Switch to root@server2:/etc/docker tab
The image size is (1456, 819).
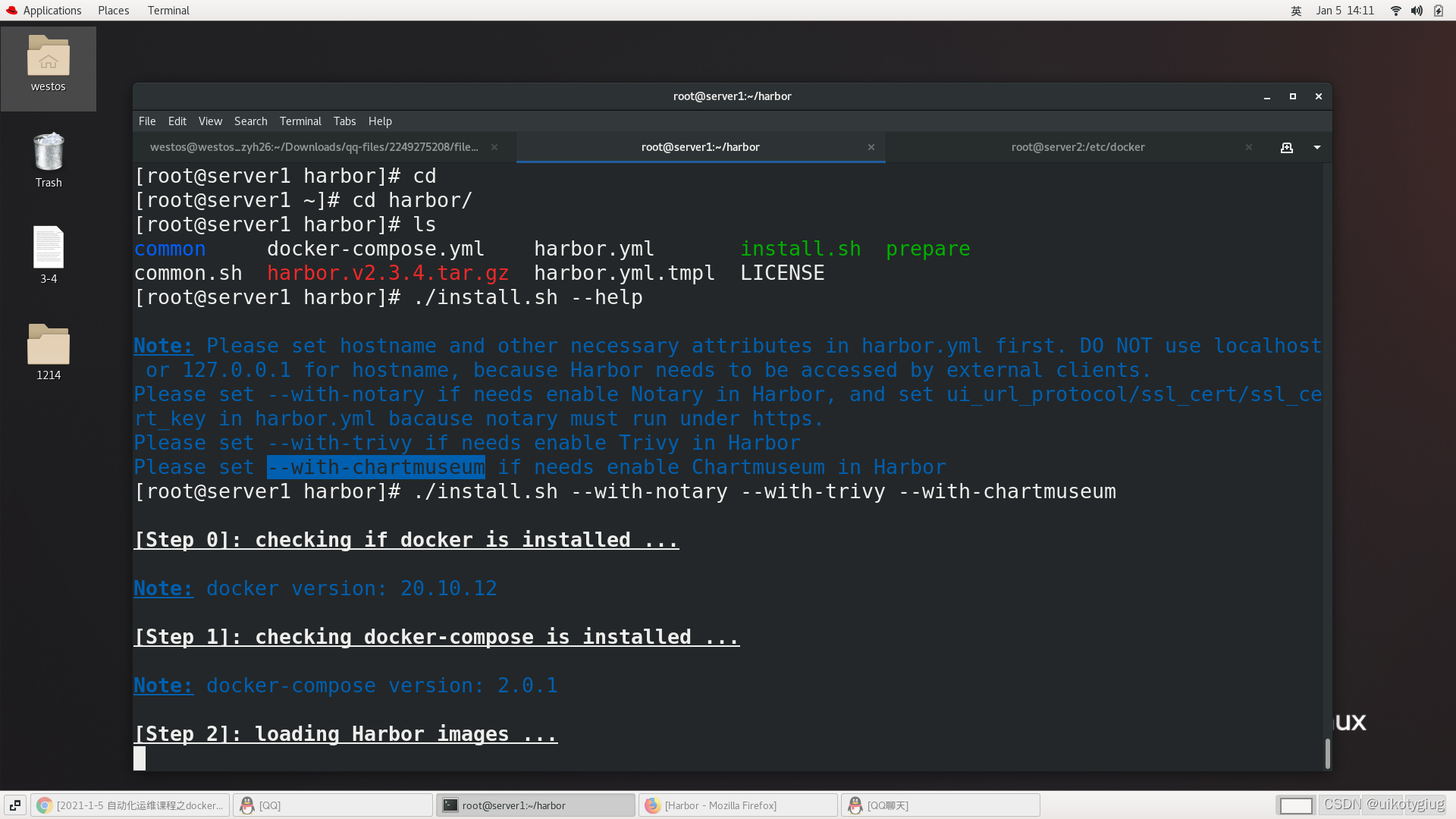1078,147
